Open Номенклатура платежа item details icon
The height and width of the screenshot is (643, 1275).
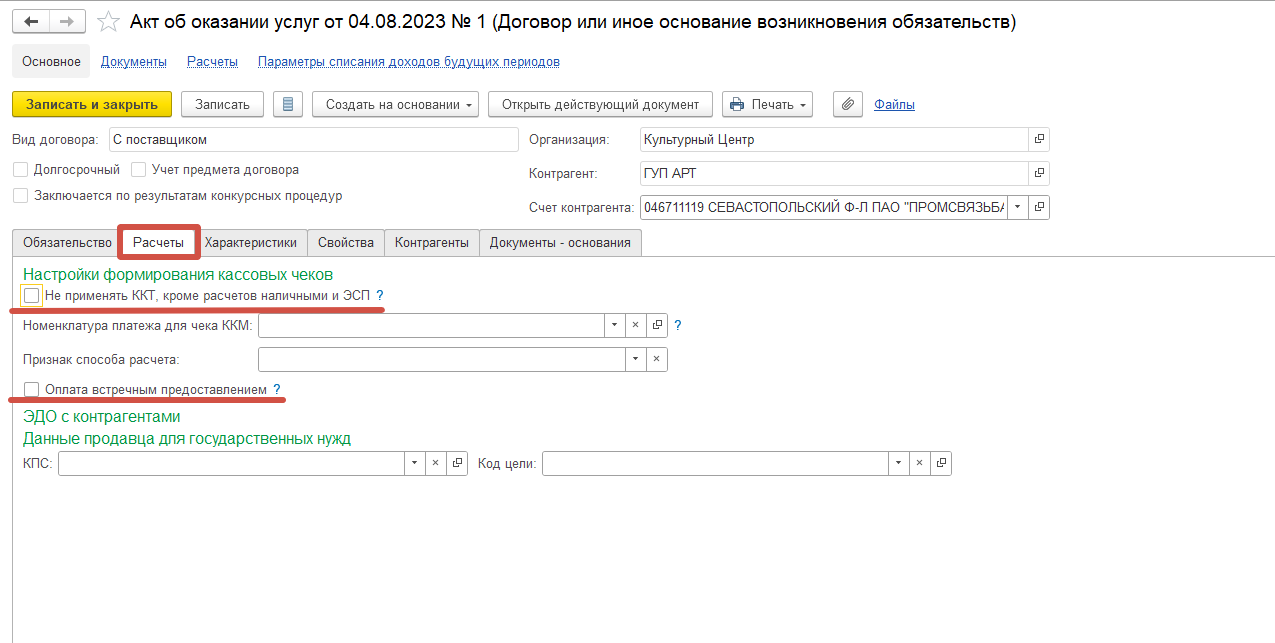pyautogui.click(x=657, y=325)
